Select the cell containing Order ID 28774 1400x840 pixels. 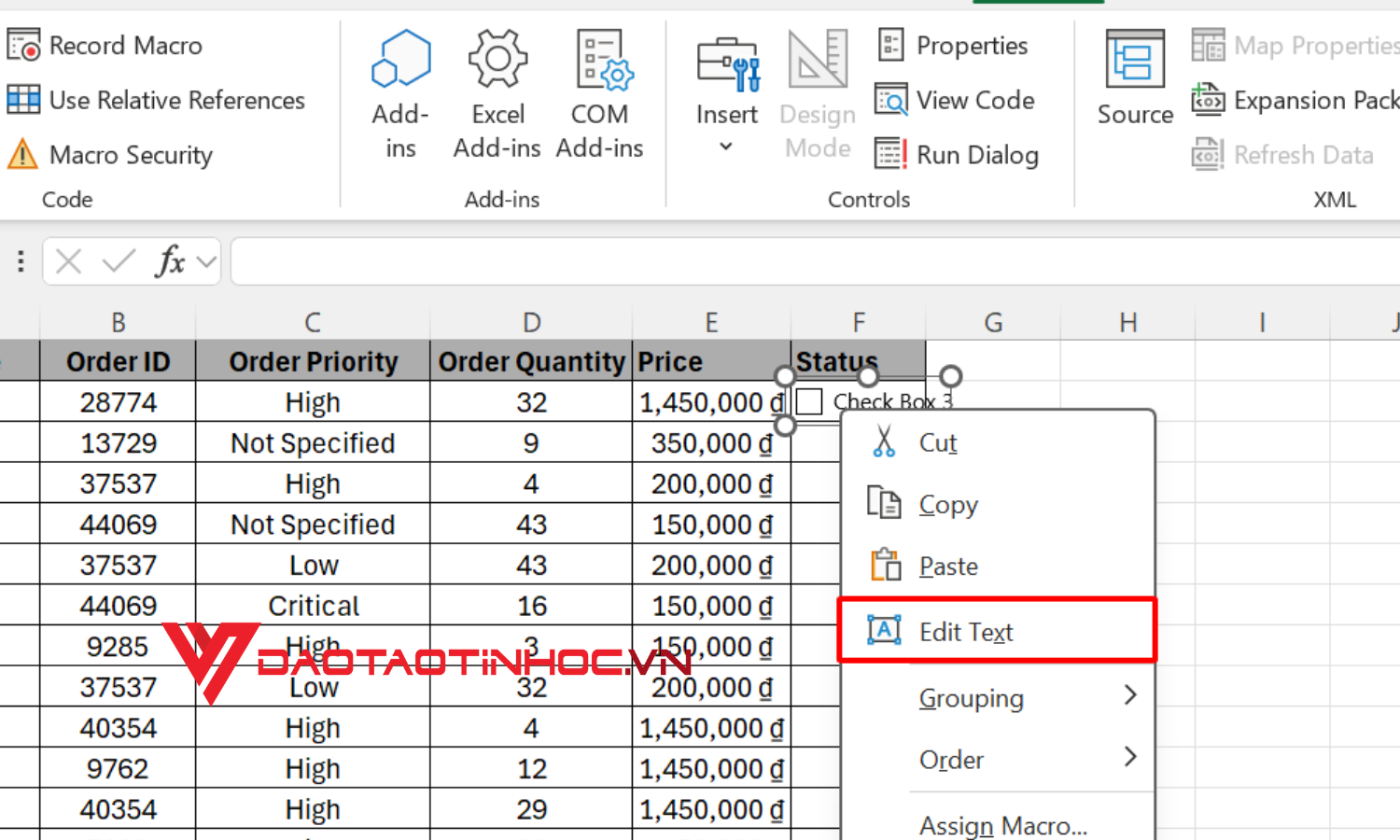coord(118,401)
